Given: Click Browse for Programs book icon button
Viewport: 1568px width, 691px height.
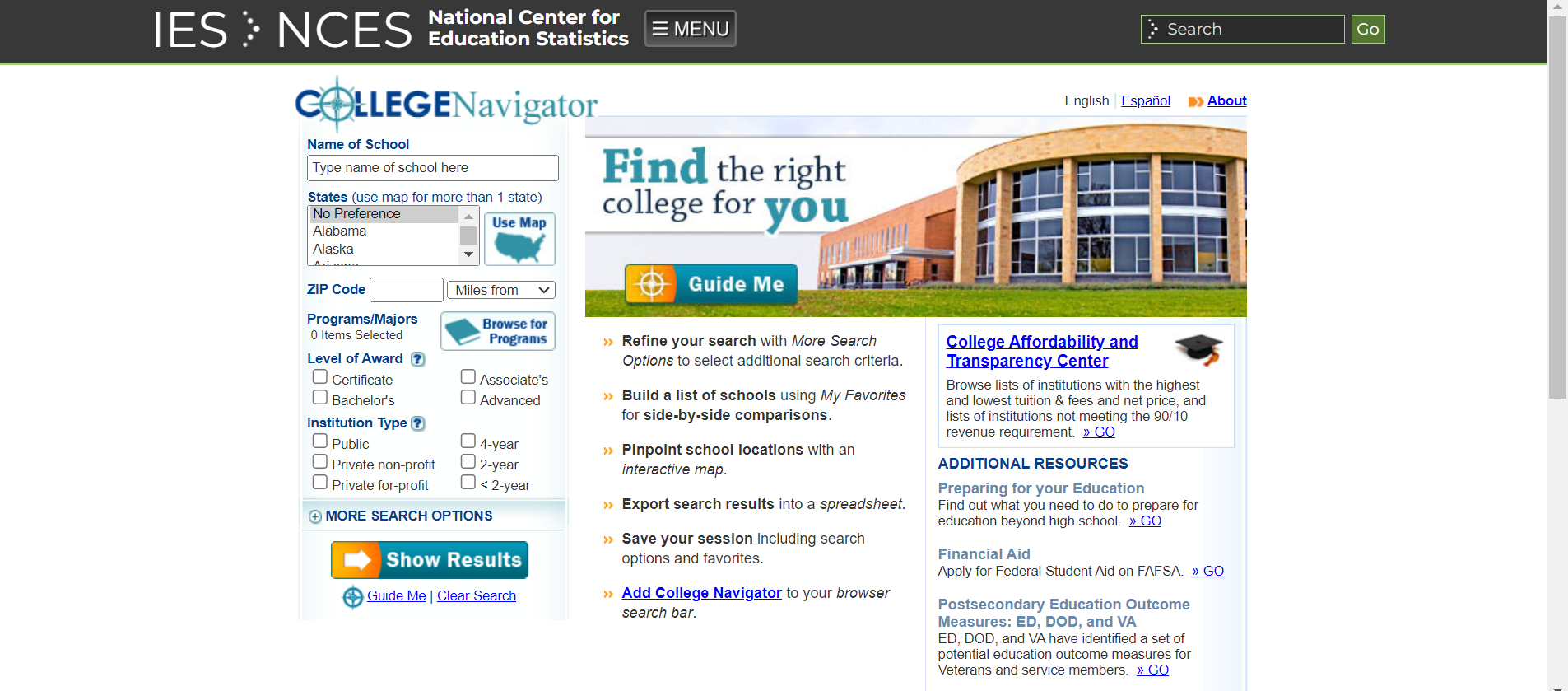Looking at the screenshot, I should point(498,331).
